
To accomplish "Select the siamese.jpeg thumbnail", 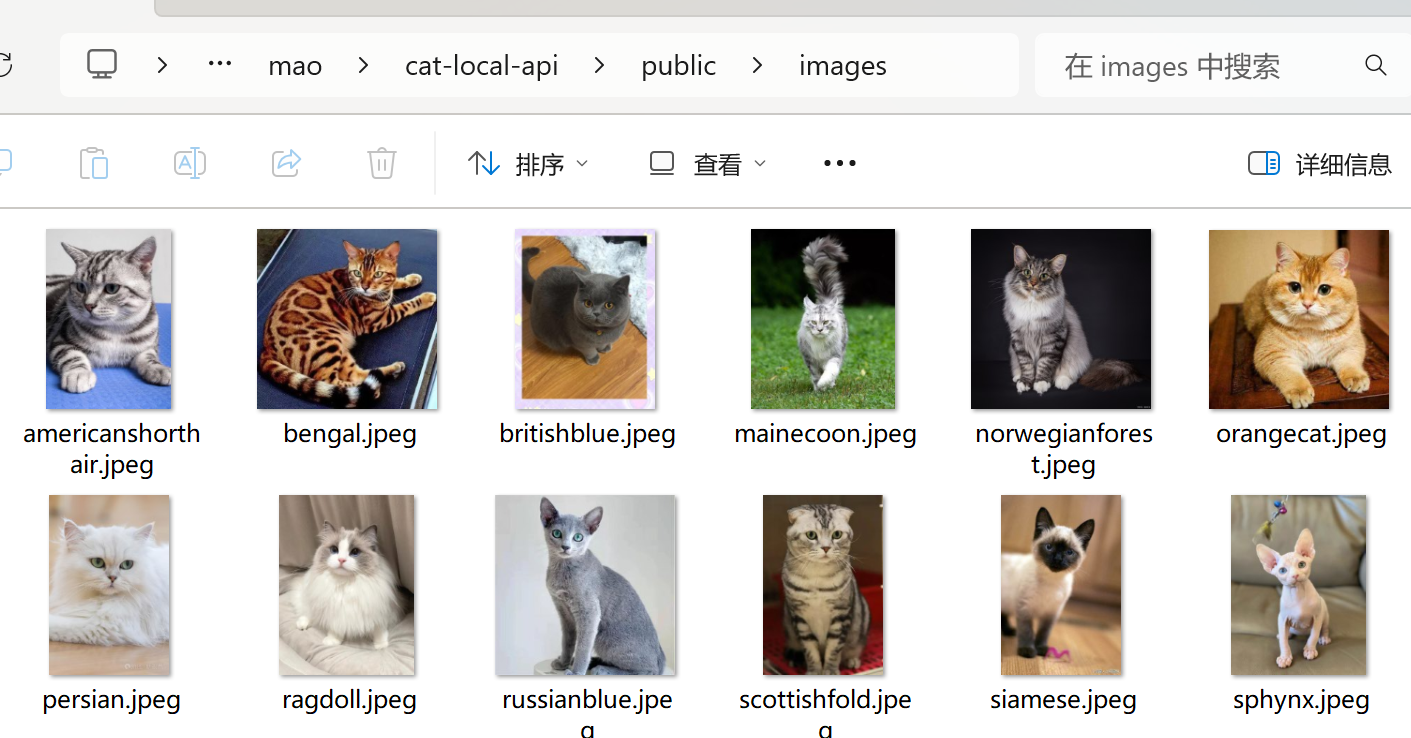I will pos(1061,585).
